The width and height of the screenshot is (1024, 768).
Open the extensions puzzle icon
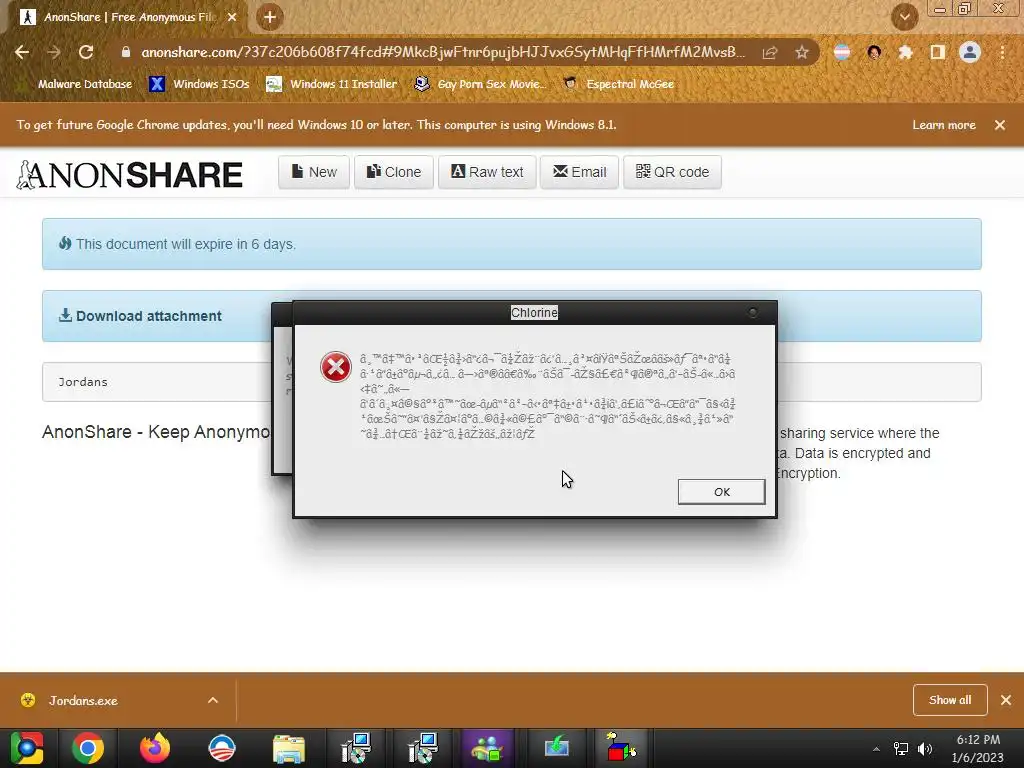pos(905,52)
